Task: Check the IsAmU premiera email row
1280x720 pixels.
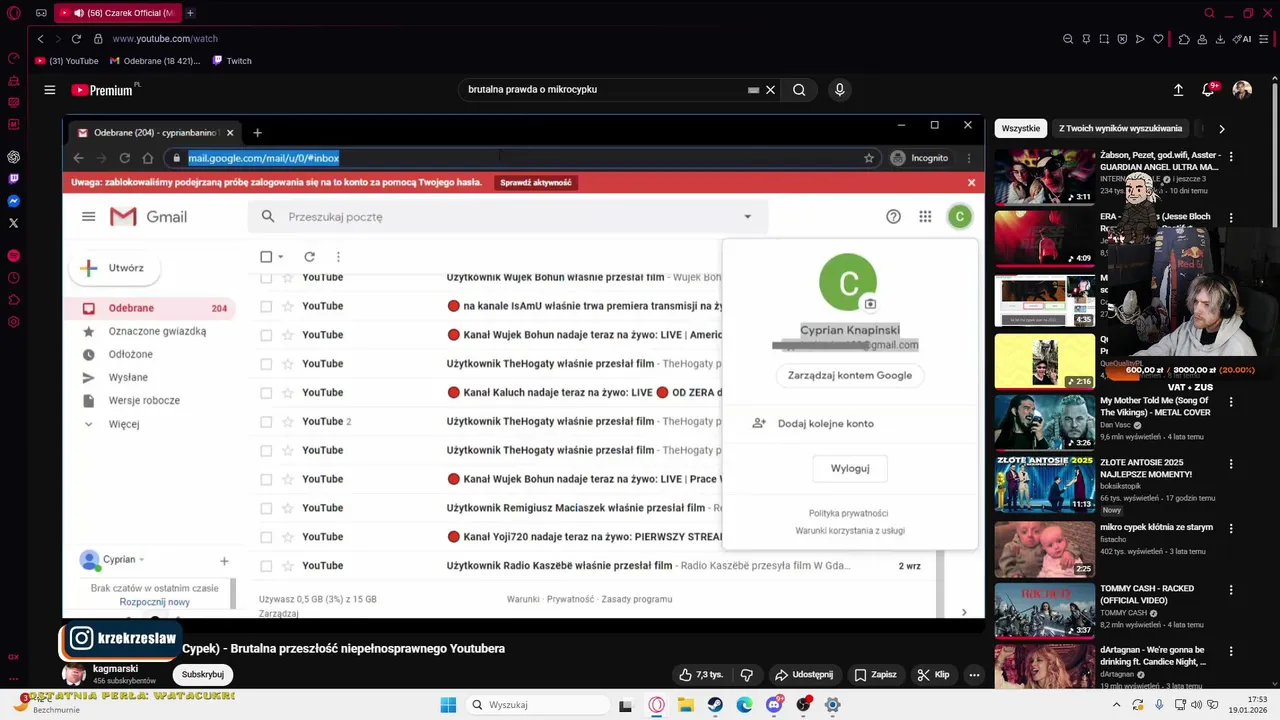Action: tap(266, 306)
